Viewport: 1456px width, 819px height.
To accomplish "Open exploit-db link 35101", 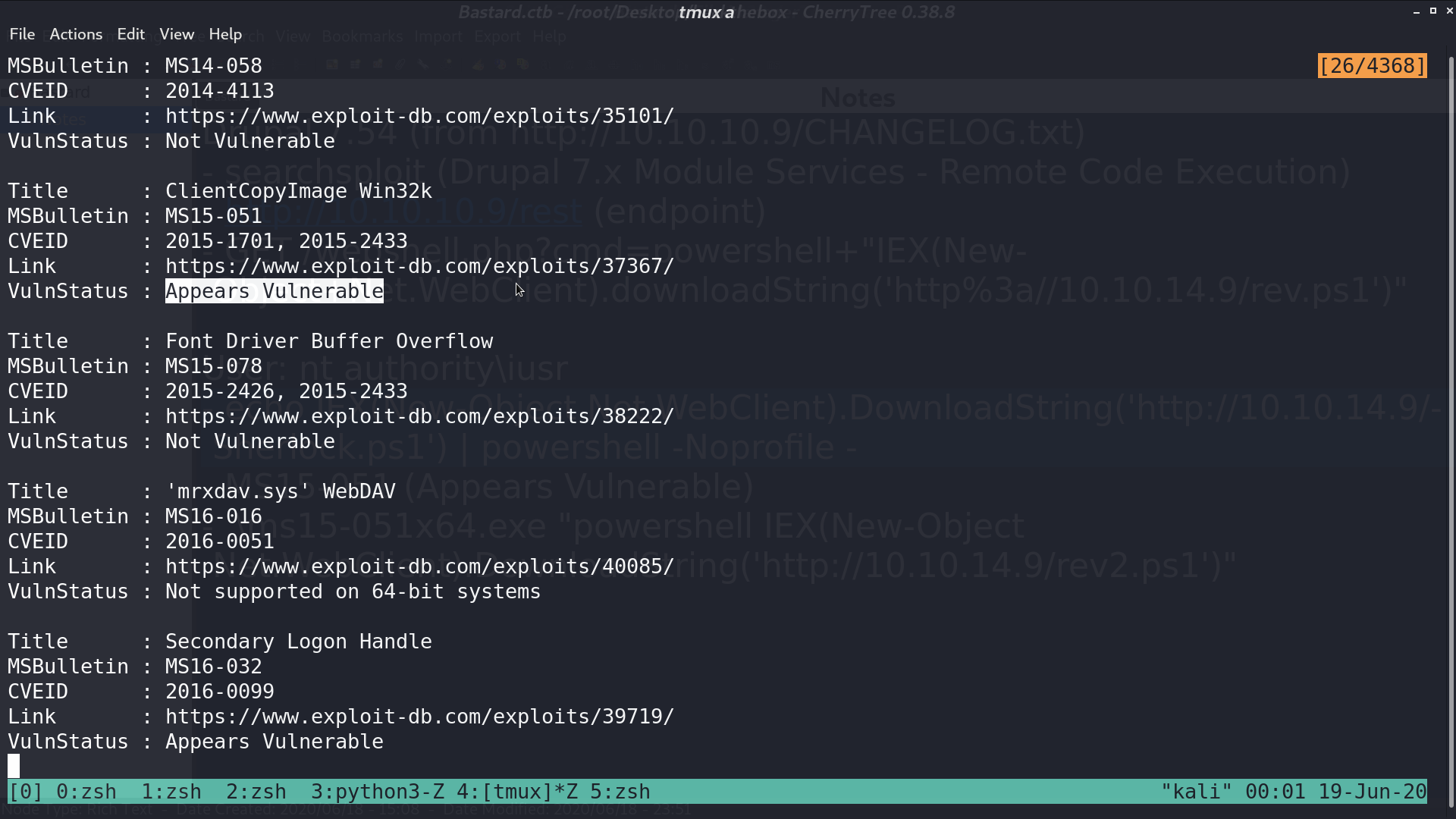I will [x=419, y=116].
